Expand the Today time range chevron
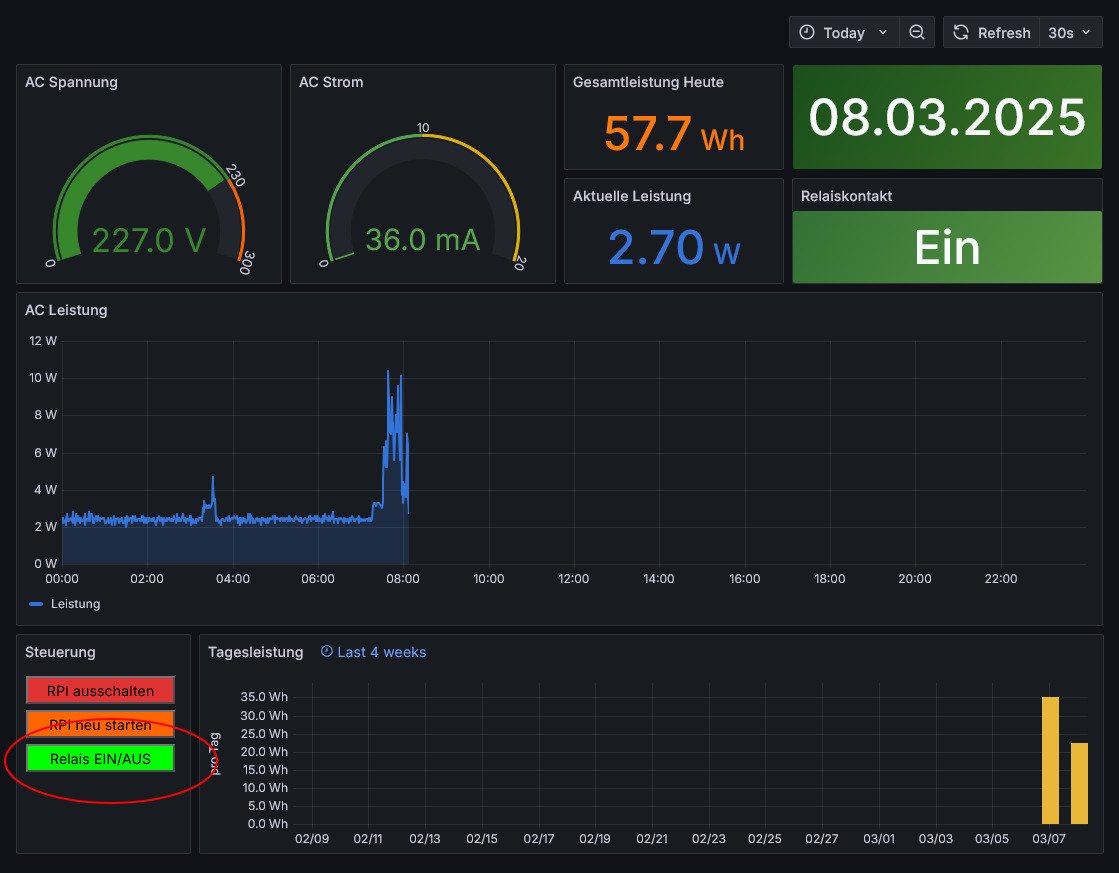This screenshot has height=873, width=1119. pos(882,33)
